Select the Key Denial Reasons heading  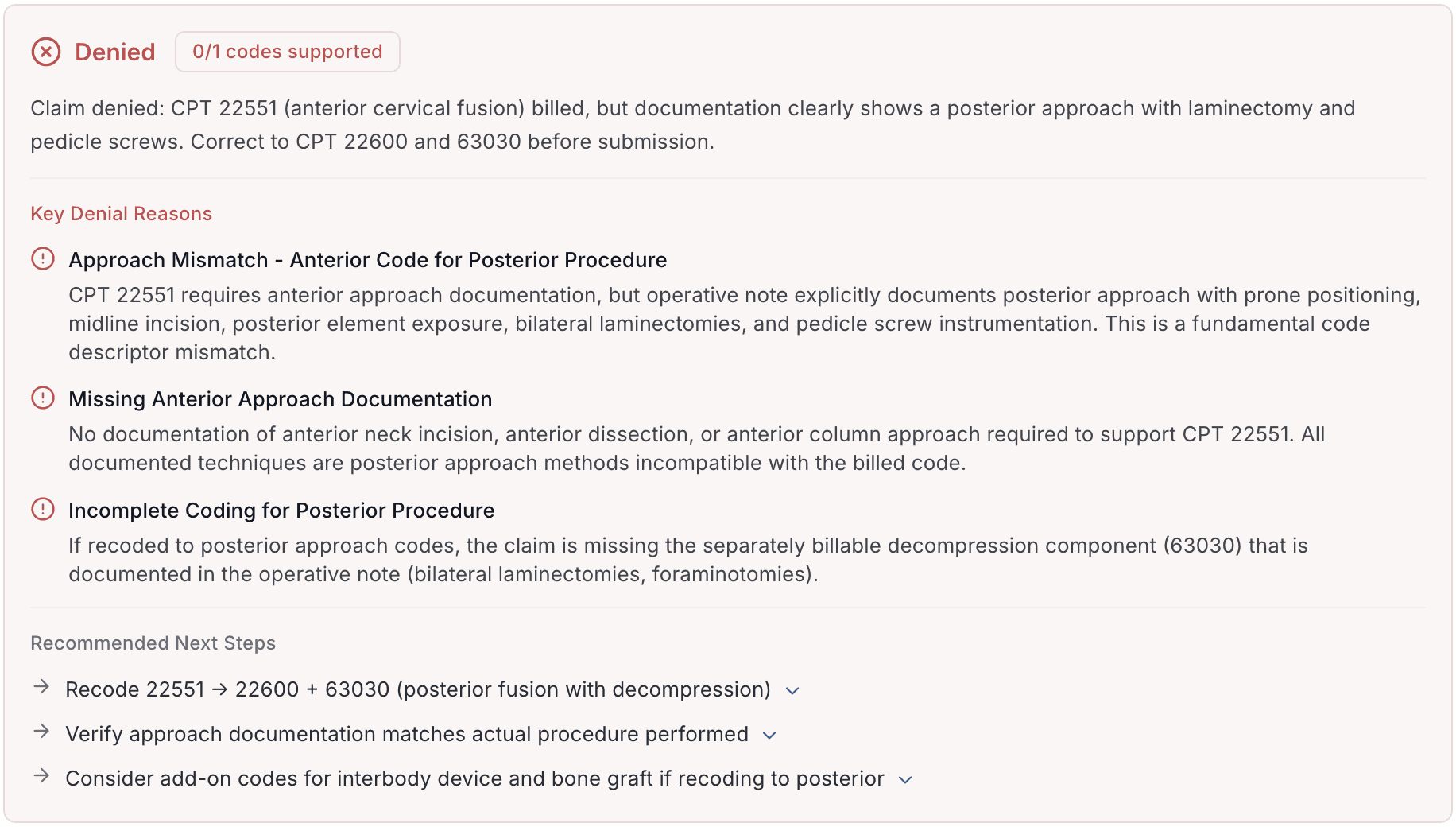click(122, 214)
